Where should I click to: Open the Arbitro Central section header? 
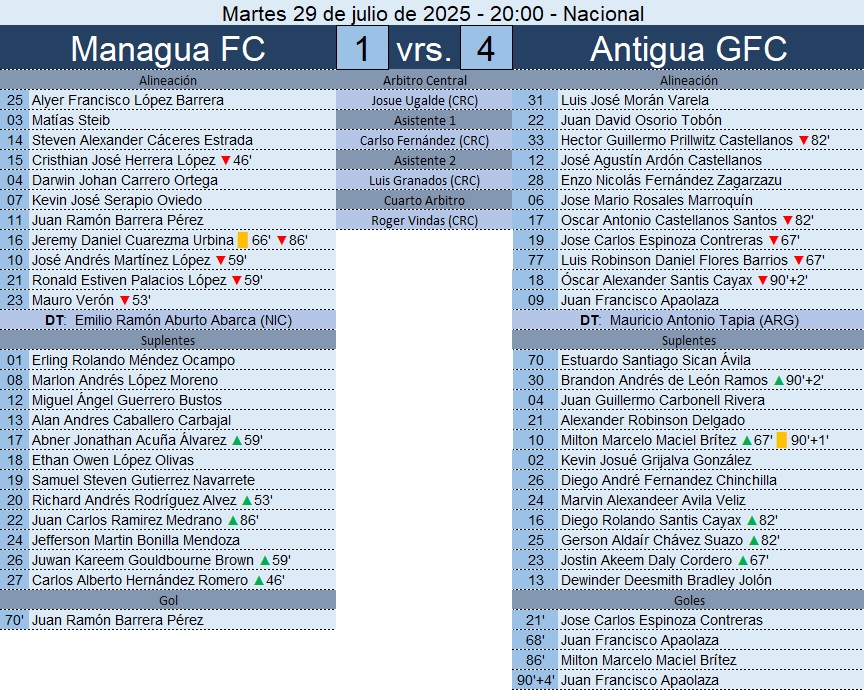(x=424, y=80)
